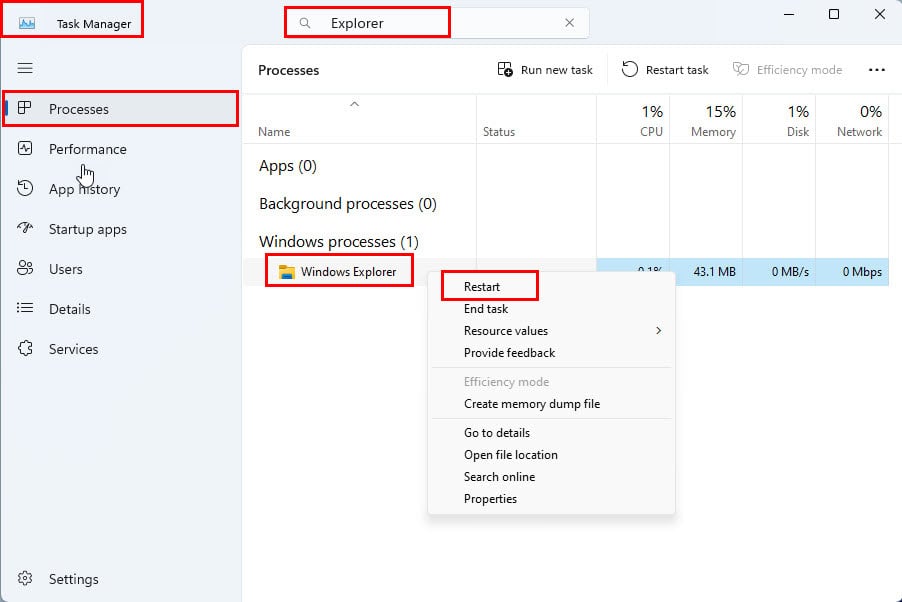Viewport: 902px width, 602px height.
Task: Open the hamburger navigation menu
Action: click(x=25, y=68)
